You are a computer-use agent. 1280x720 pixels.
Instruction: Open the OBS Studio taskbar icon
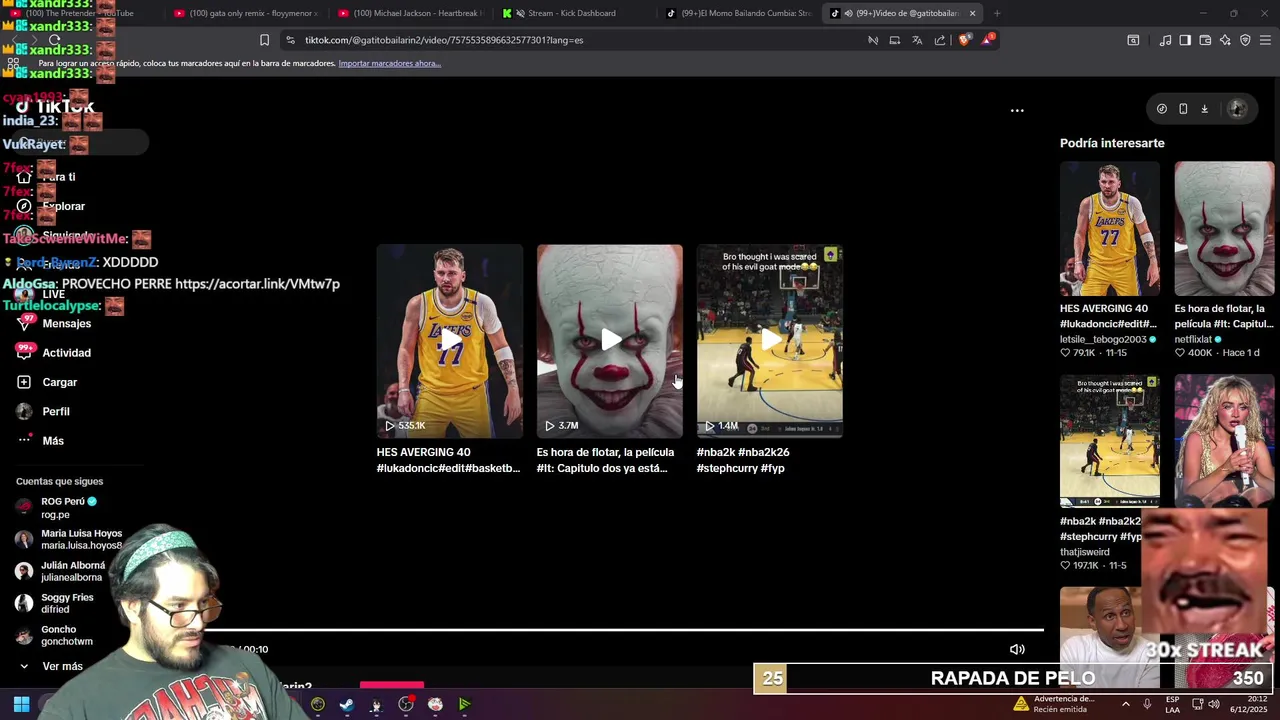tap(406, 704)
